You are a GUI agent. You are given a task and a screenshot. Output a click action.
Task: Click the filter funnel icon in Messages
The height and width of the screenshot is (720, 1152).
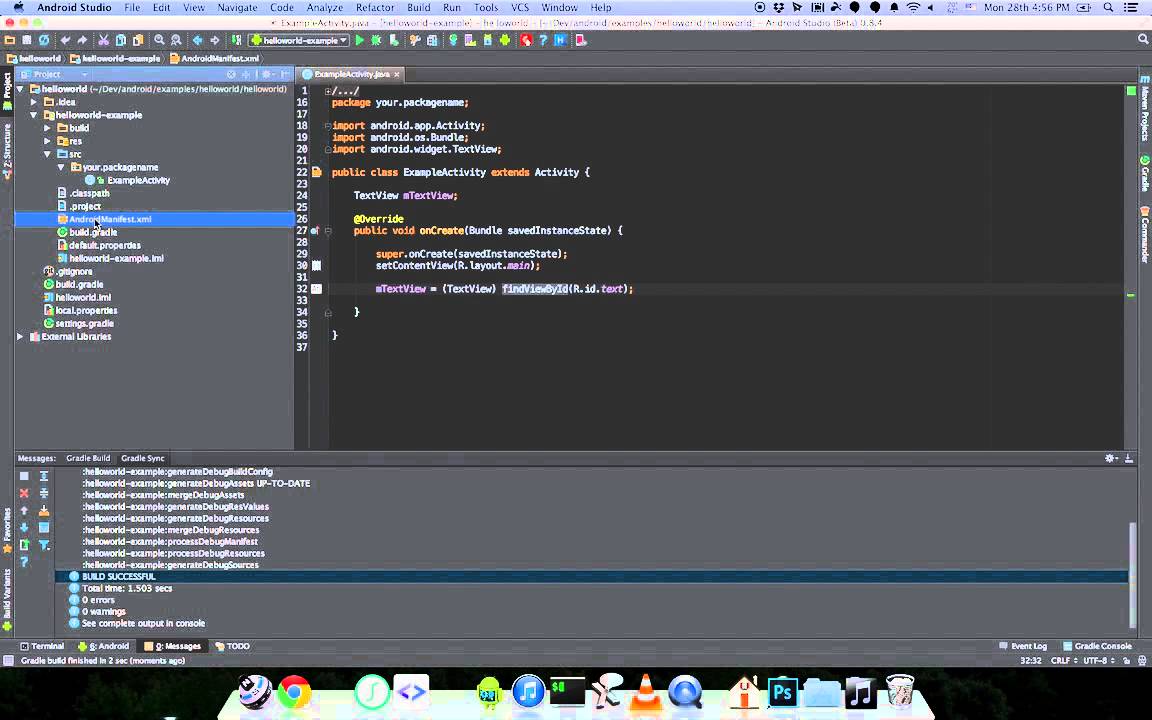pyautogui.click(x=44, y=545)
